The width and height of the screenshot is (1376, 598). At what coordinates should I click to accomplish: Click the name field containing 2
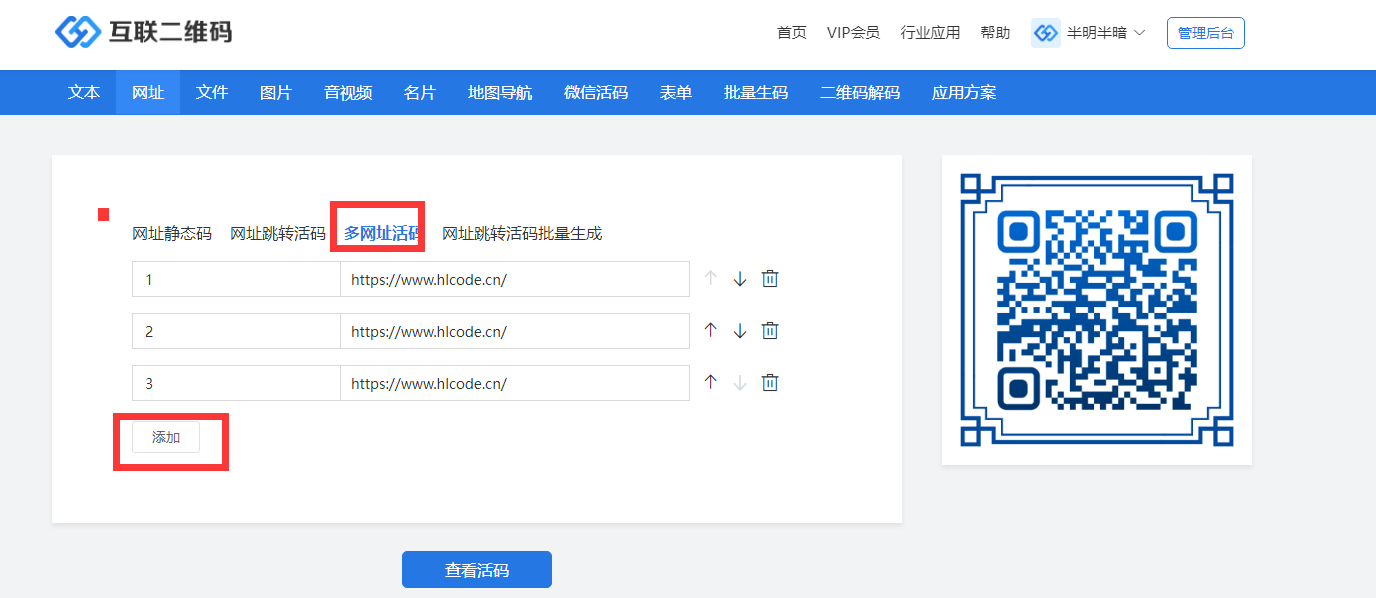[236, 331]
